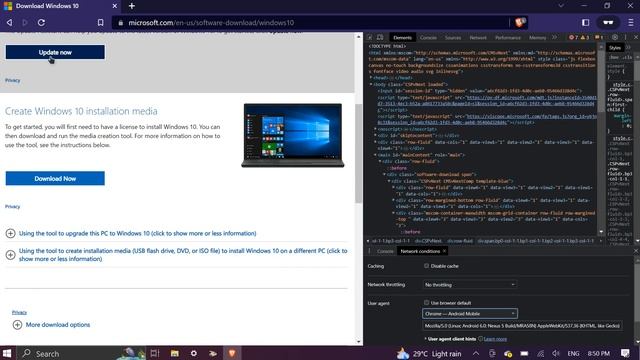The width and height of the screenshot is (640, 360).
Task: Open DevTools issues counter
Action: (x=599, y=37)
